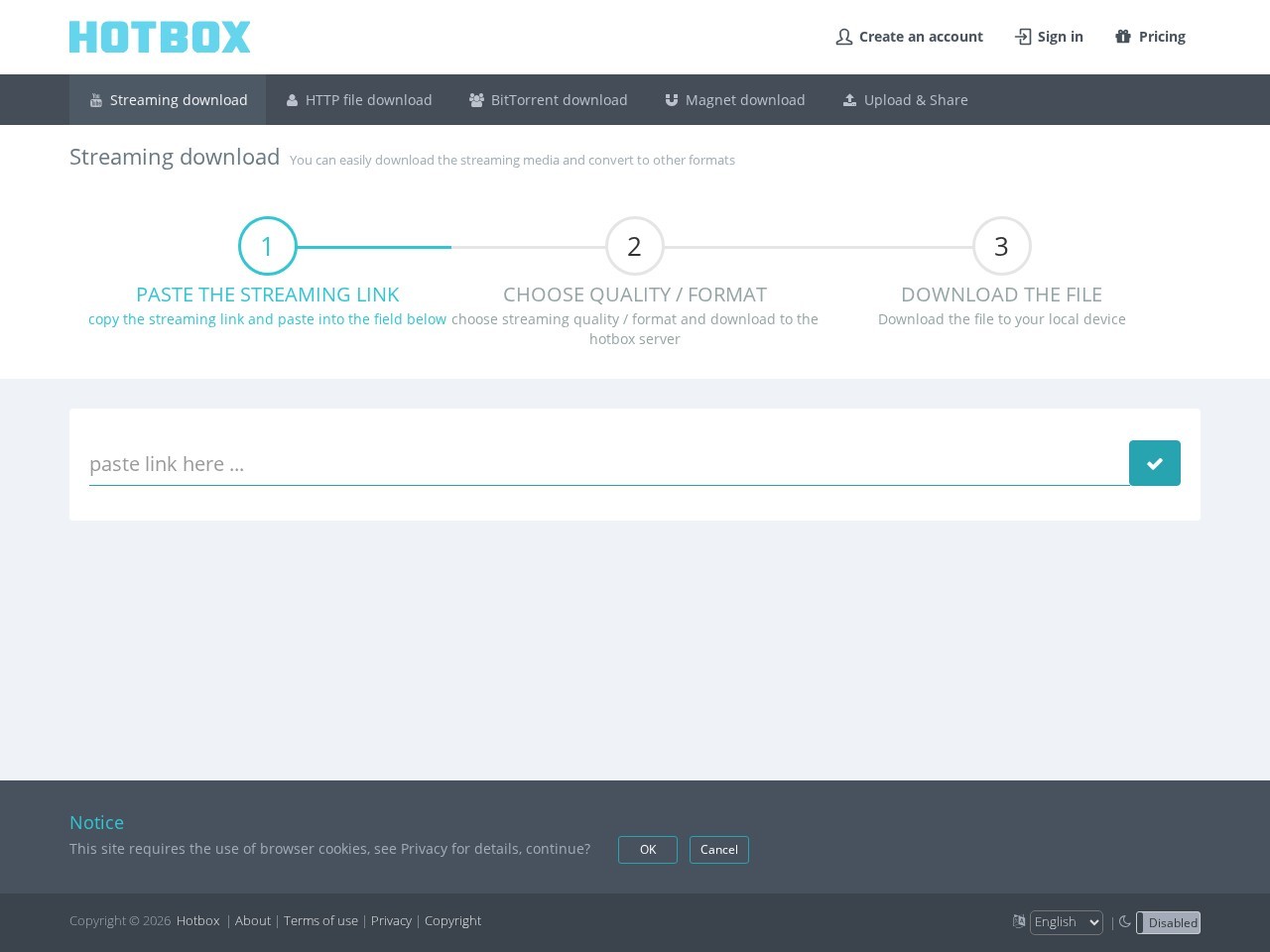Open the Privacy footer link
This screenshot has width=1270, height=952.
(x=391, y=920)
